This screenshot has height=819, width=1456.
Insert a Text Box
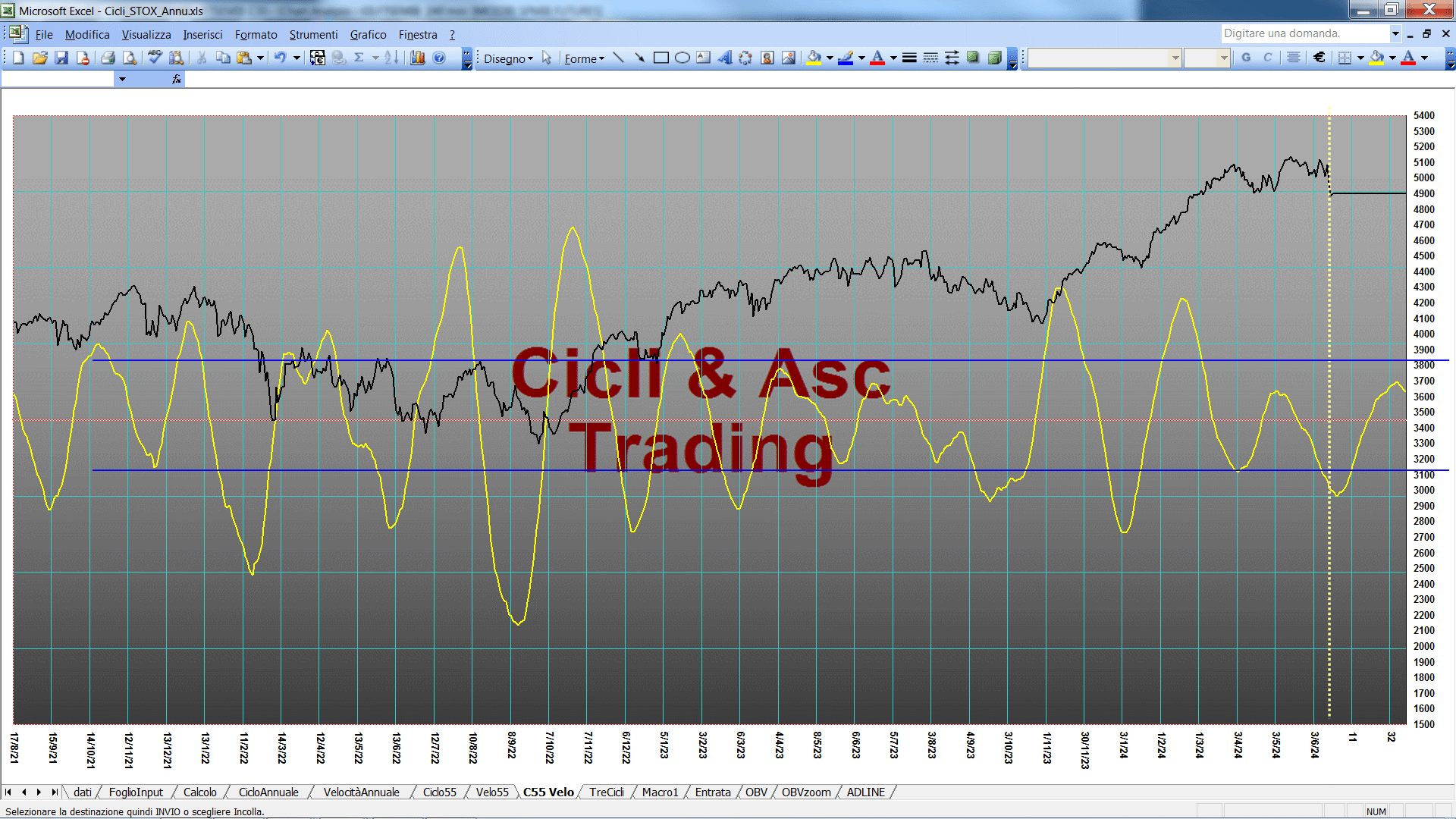(704, 58)
